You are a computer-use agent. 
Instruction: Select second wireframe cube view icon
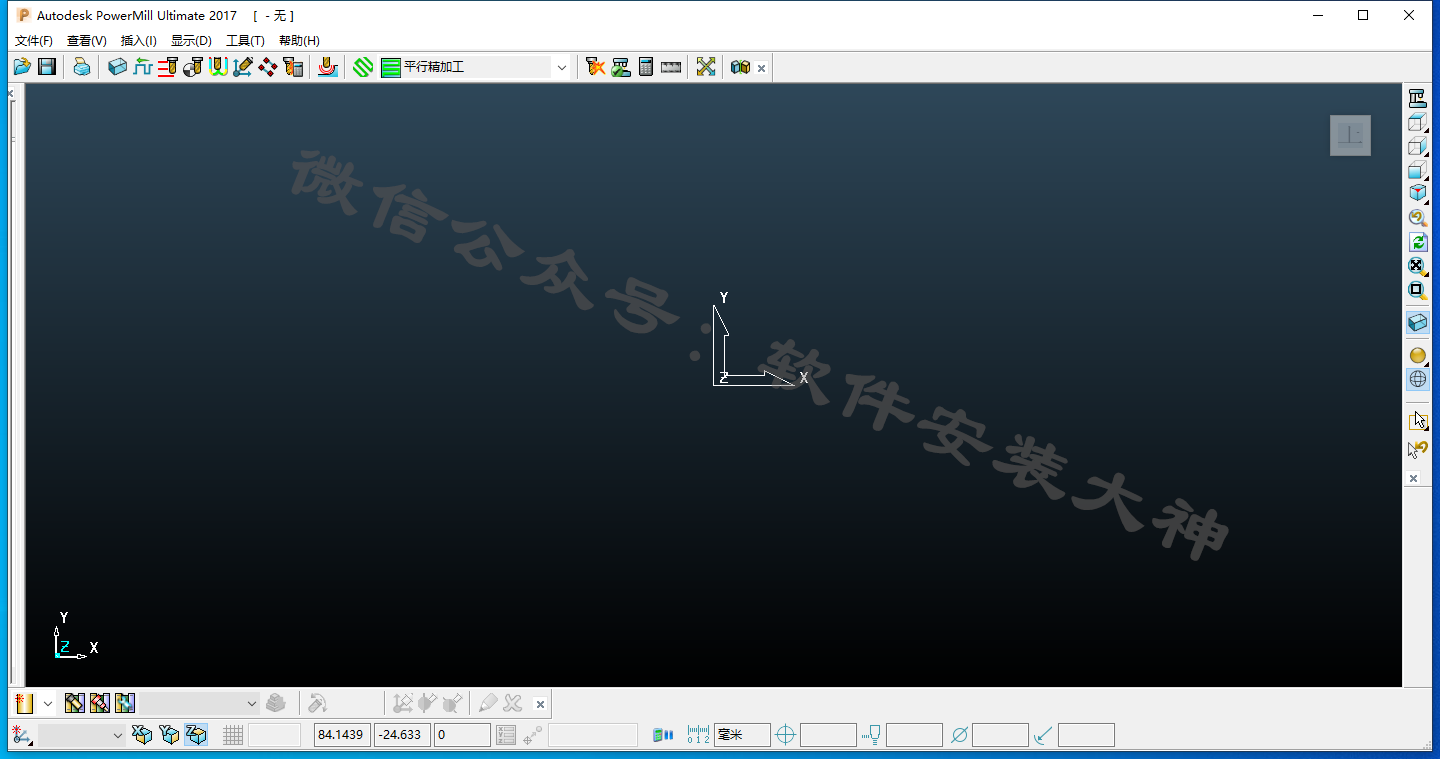pos(1417,147)
